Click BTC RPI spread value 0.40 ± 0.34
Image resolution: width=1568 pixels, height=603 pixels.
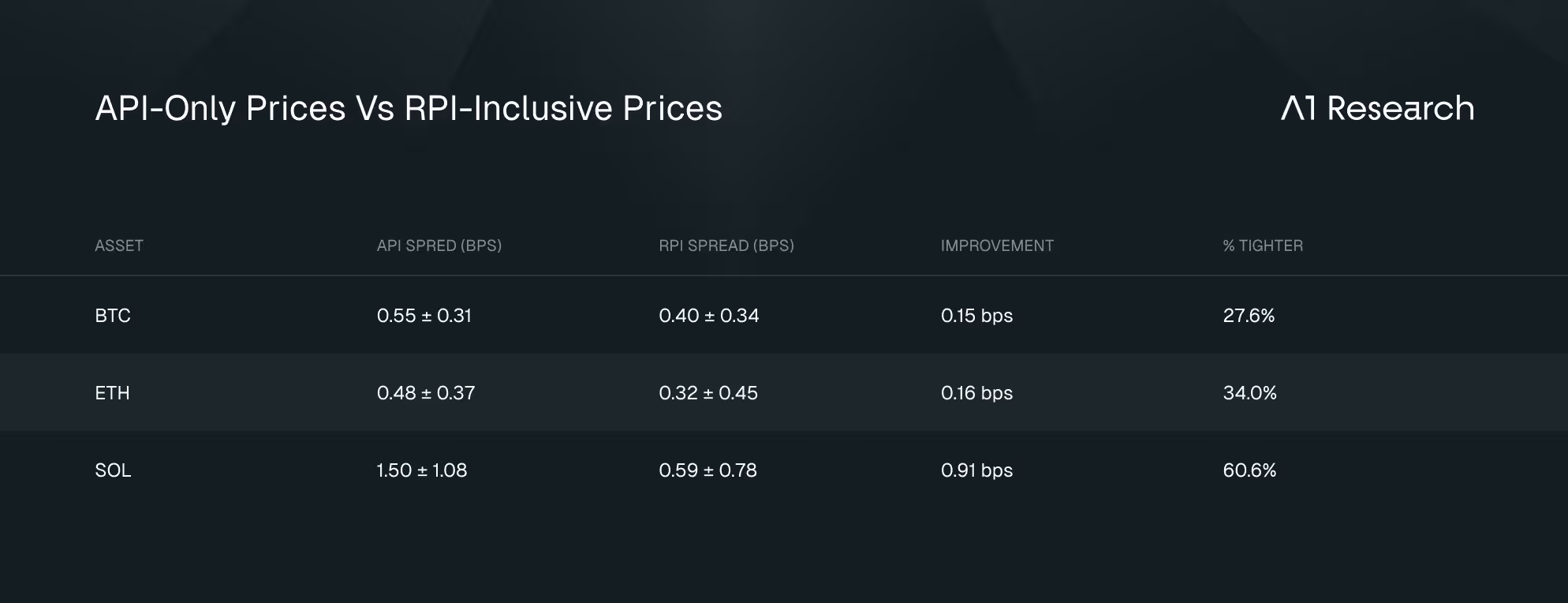(709, 316)
